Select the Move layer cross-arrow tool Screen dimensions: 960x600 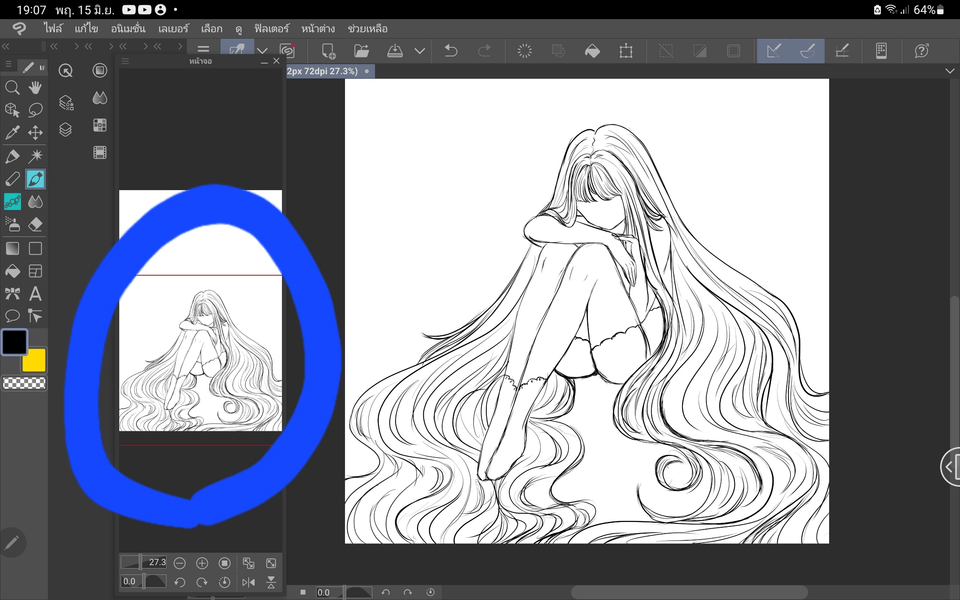[x=36, y=132]
